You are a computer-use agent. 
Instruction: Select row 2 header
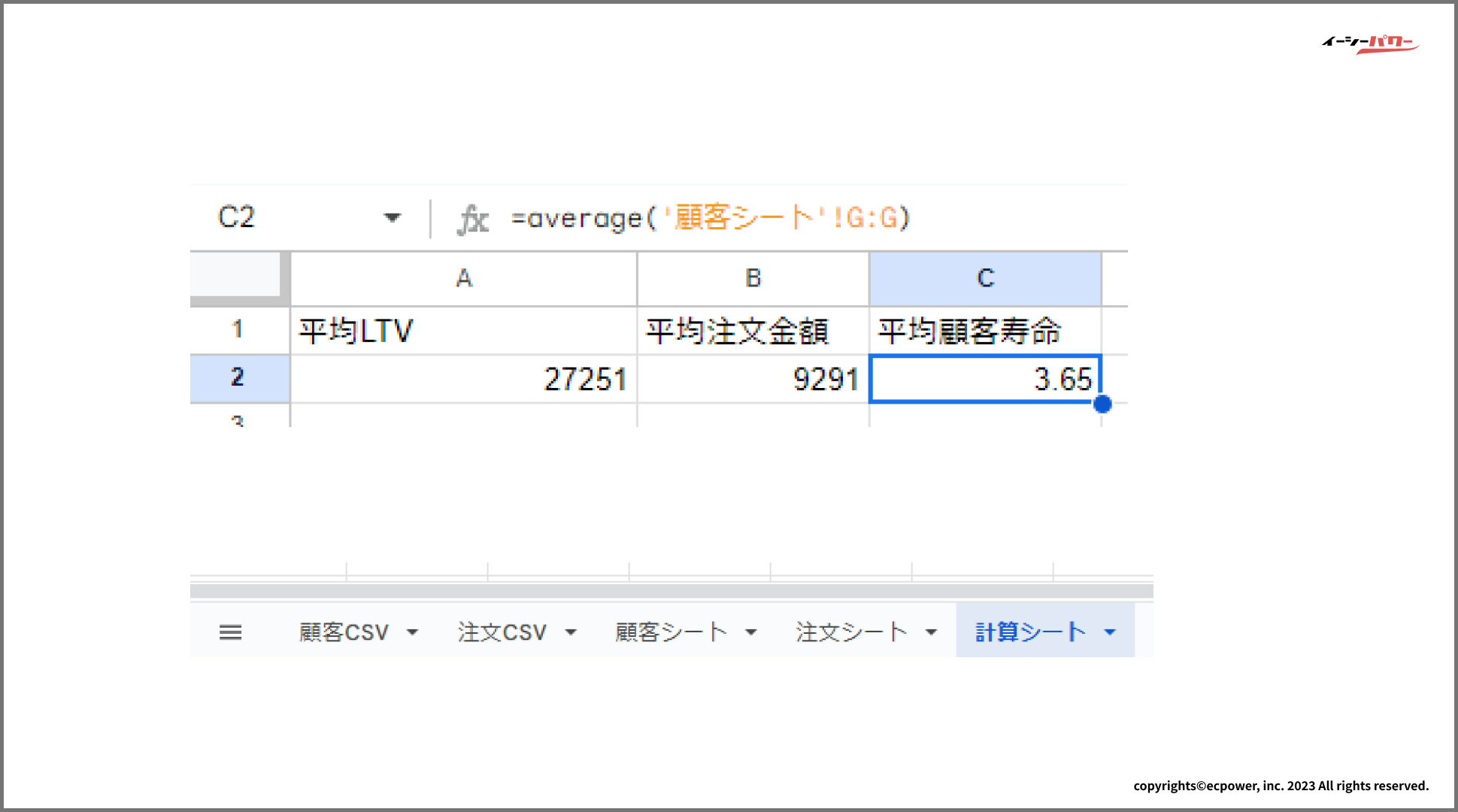click(x=238, y=377)
